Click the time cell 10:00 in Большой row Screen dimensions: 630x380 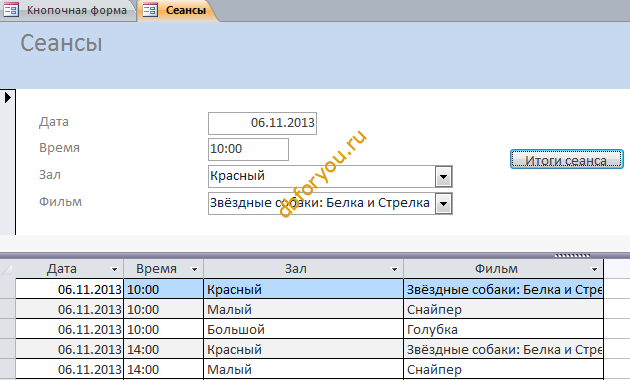coord(164,329)
